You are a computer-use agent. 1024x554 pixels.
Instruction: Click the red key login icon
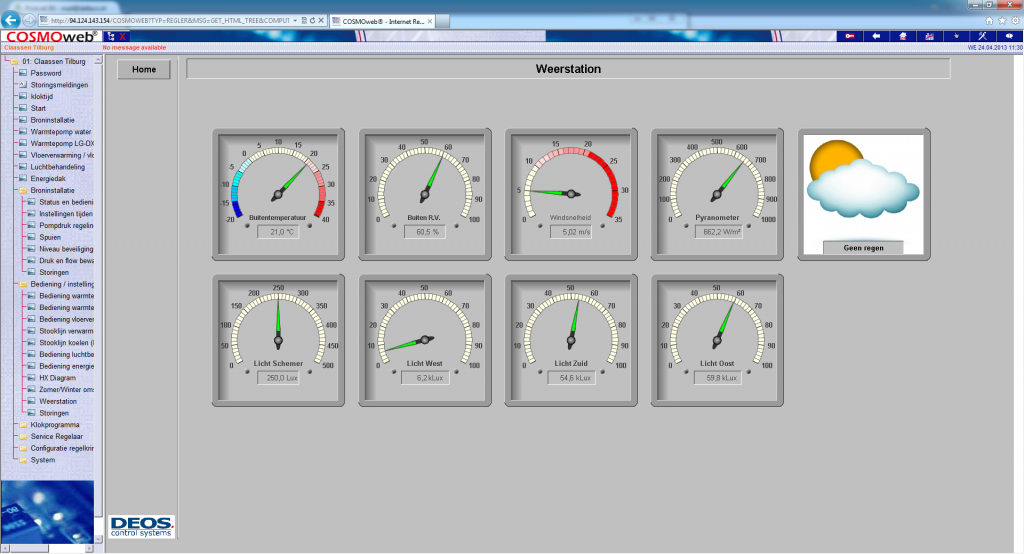pyautogui.click(x=850, y=36)
